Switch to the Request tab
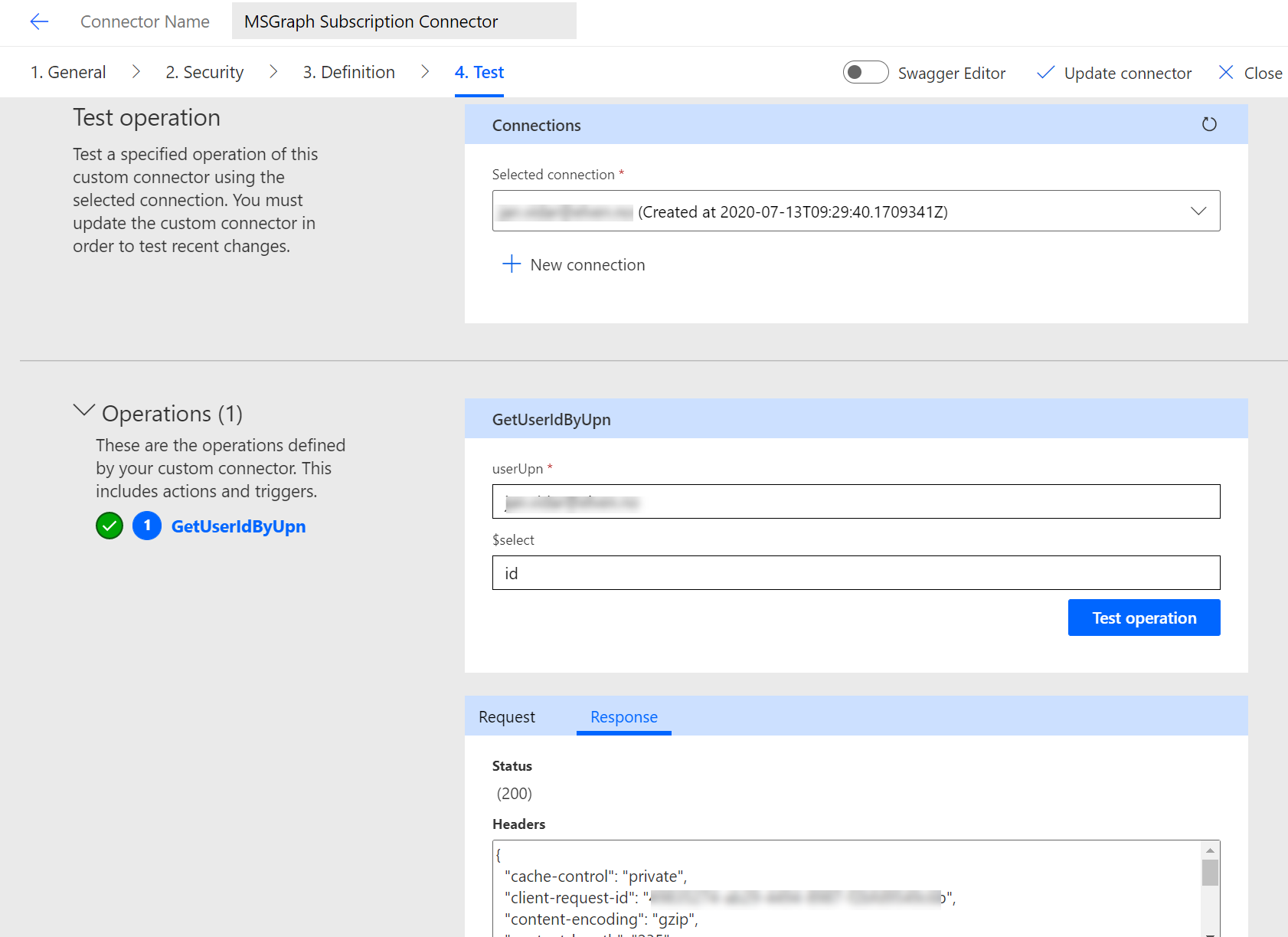1288x937 pixels. point(507,717)
